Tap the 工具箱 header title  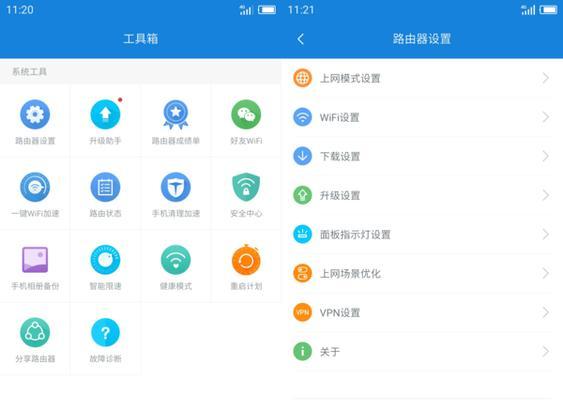point(140,39)
